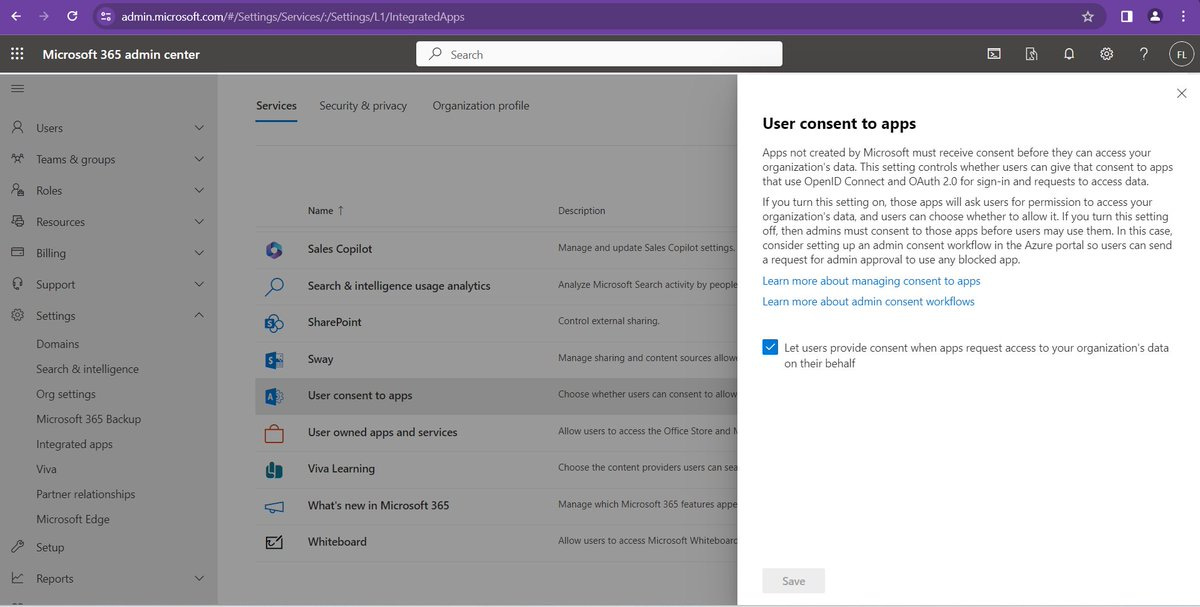
Task: Click the SharePoint row icon
Action: [273, 322]
